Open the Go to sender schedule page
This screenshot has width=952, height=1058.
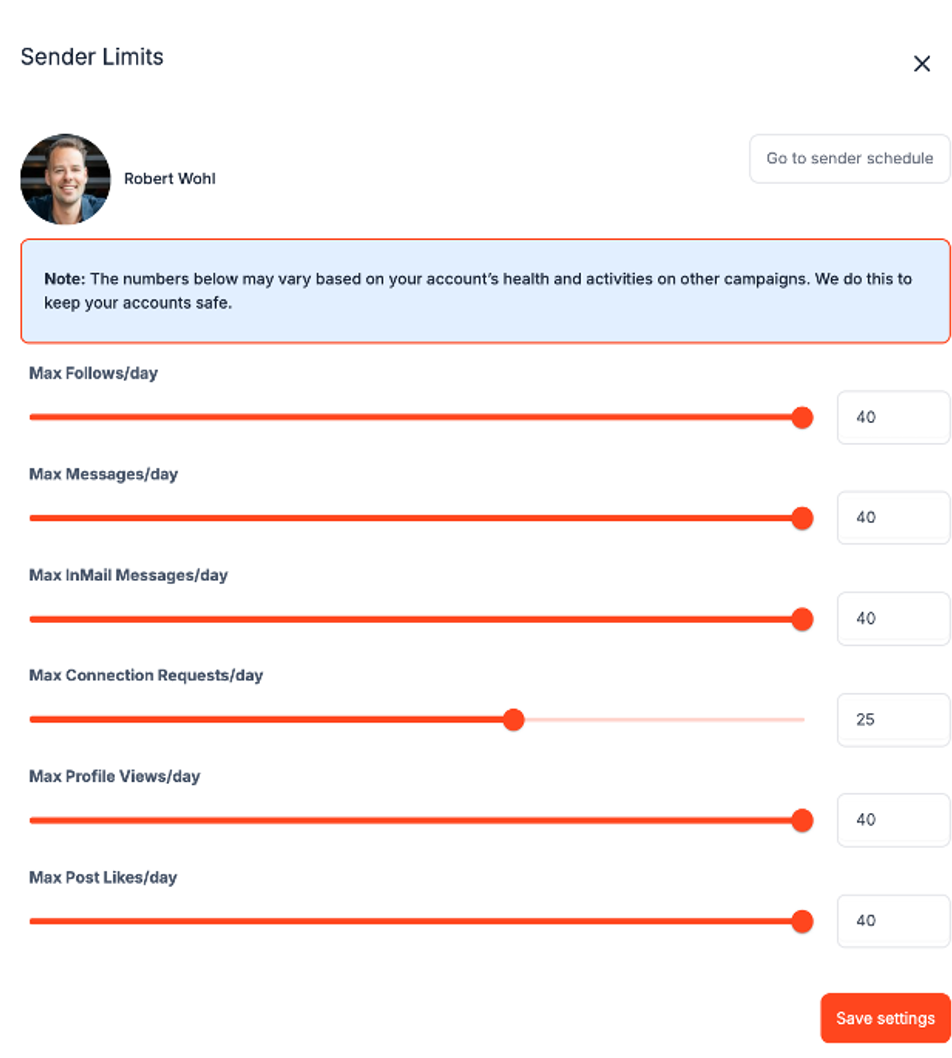(x=849, y=158)
